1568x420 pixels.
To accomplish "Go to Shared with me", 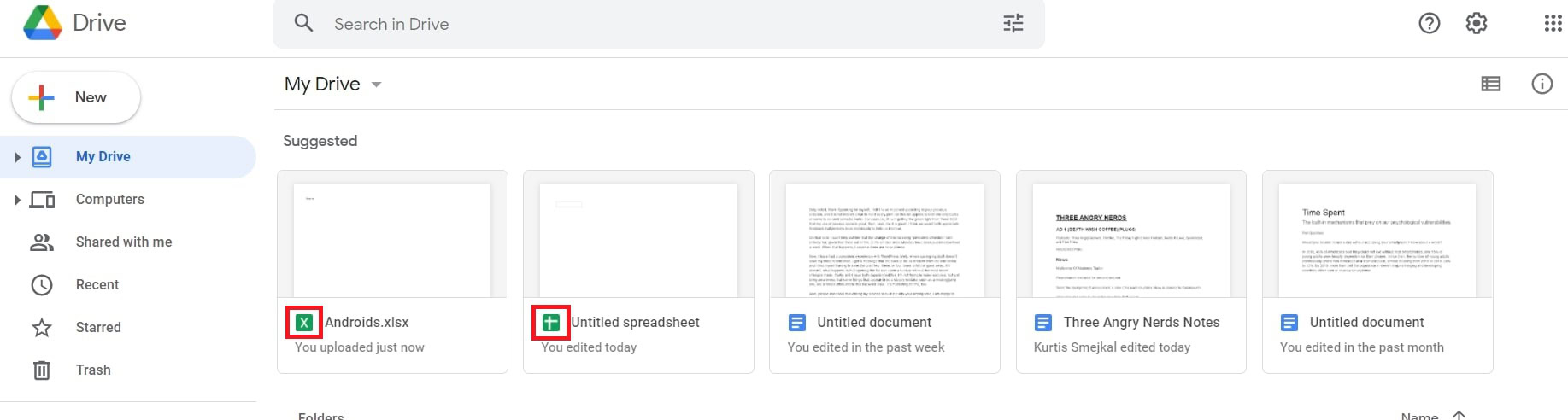I will tap(123, 242).
